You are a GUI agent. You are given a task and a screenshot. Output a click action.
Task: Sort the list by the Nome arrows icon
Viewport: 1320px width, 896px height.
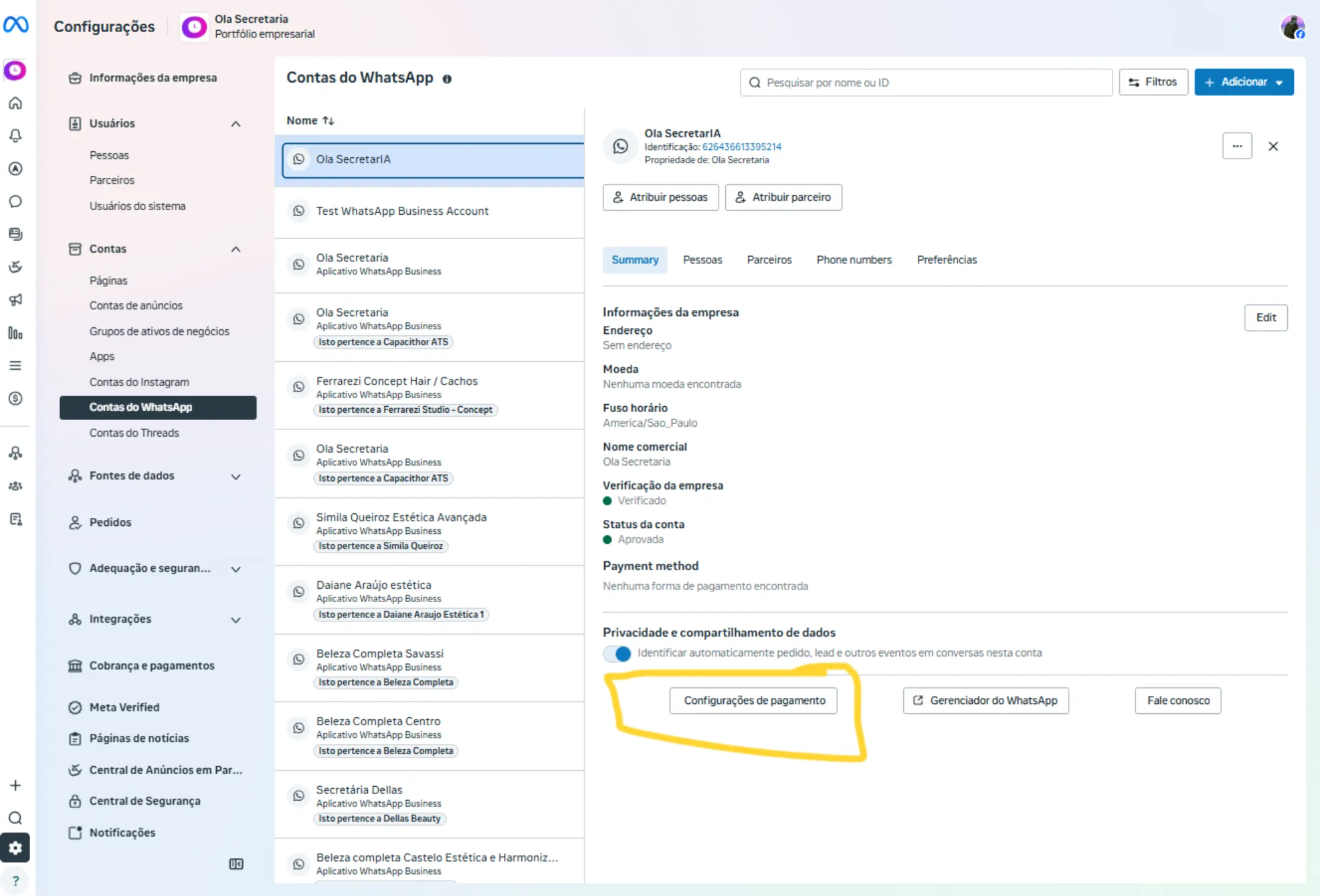click(328, 121)
